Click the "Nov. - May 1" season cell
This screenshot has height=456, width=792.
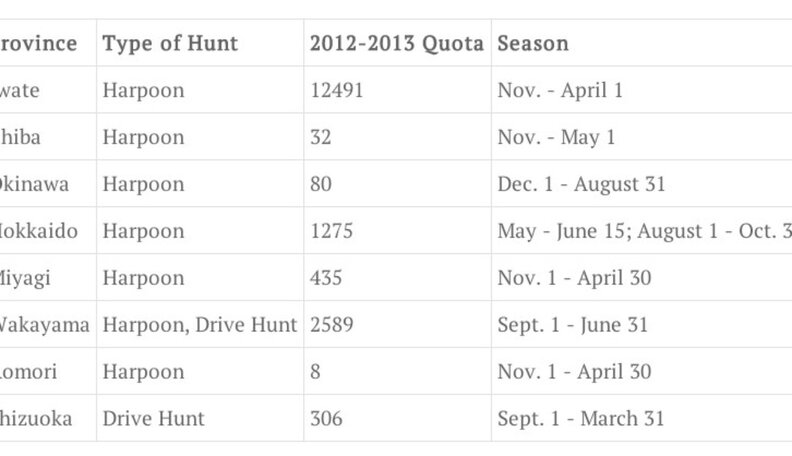click(556, 138)
